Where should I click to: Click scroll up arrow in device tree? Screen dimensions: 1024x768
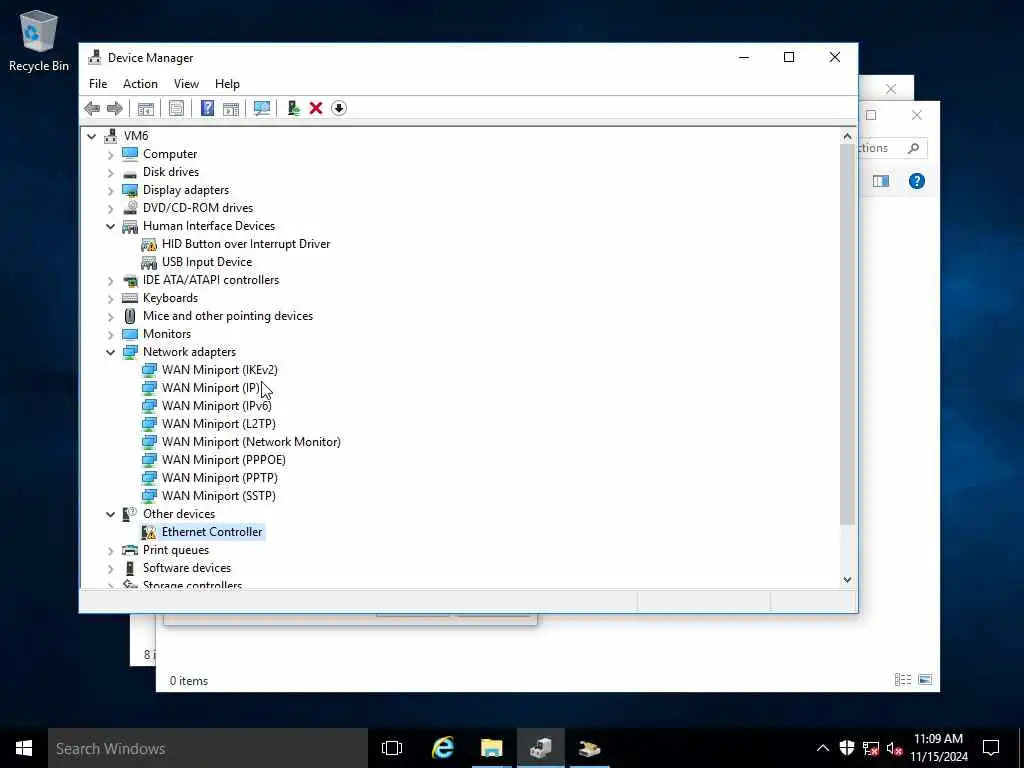coord(847,136)
